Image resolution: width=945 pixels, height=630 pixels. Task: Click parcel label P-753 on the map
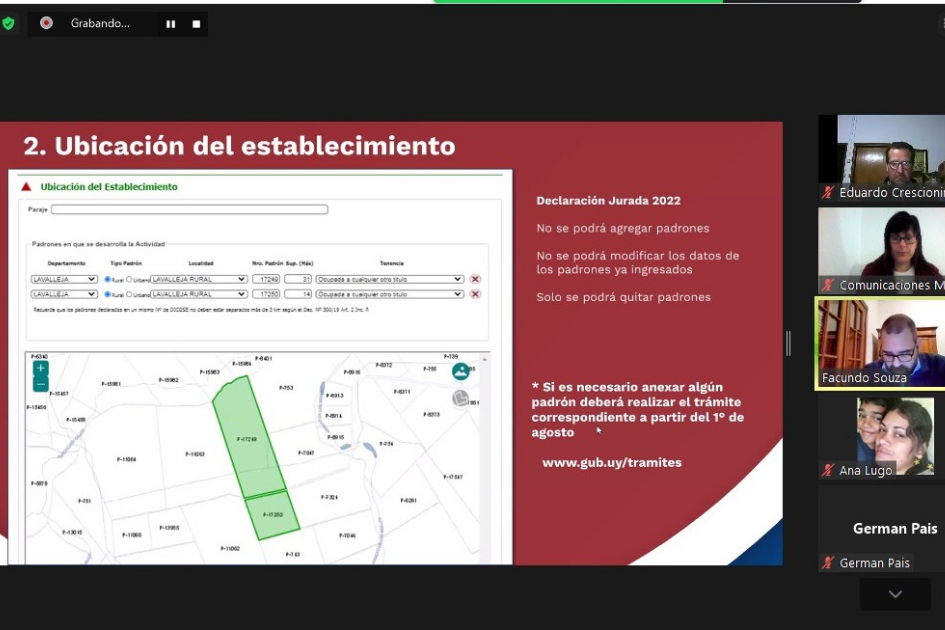click(286, 388)
